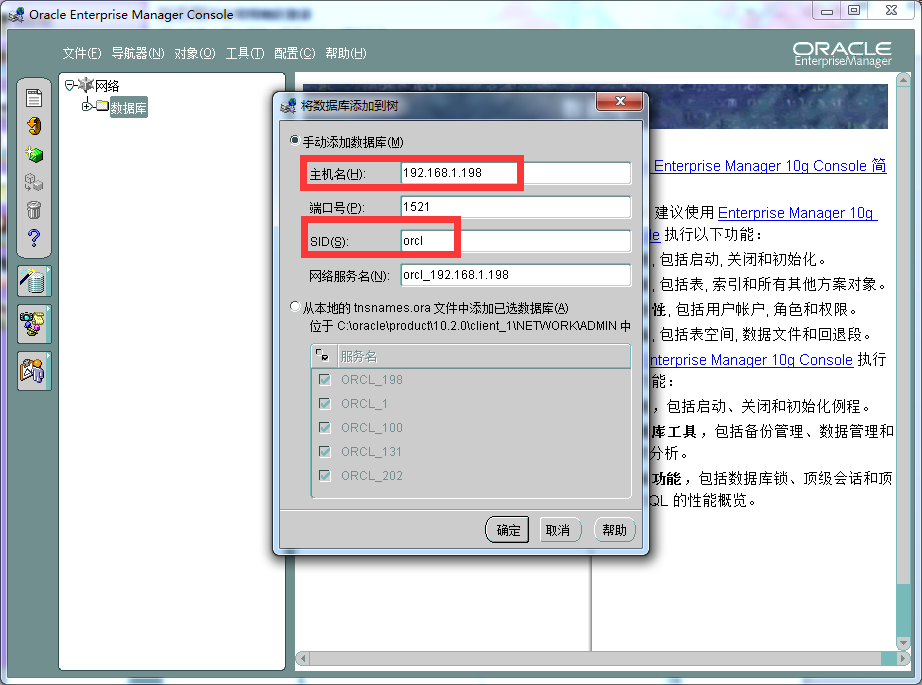Collapse the network tree node

coord(69,85)
